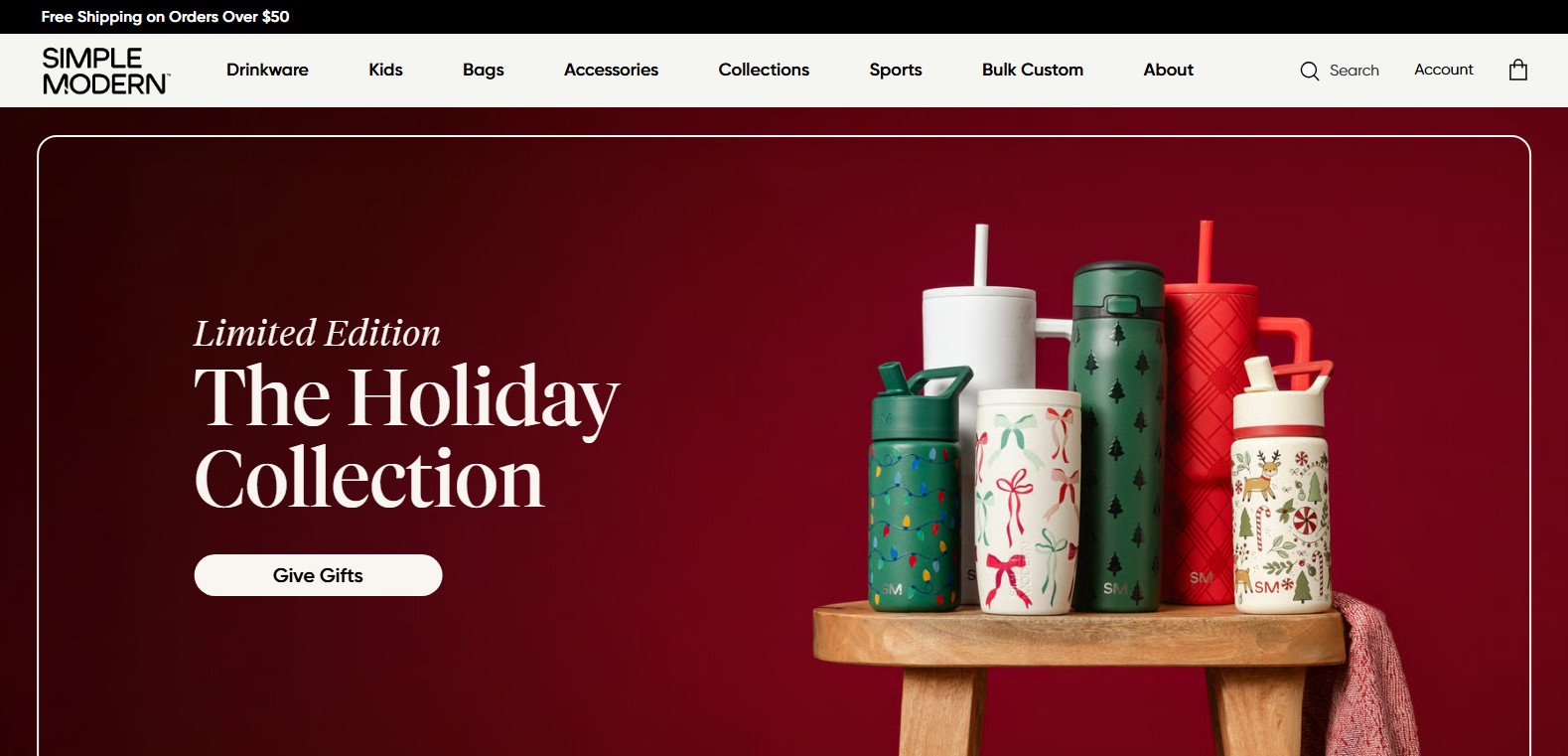The width and height of the screenshot is (1568, 756).
Task: Go to the Bulk Custom page
Action: click(x=1032, y=70)
